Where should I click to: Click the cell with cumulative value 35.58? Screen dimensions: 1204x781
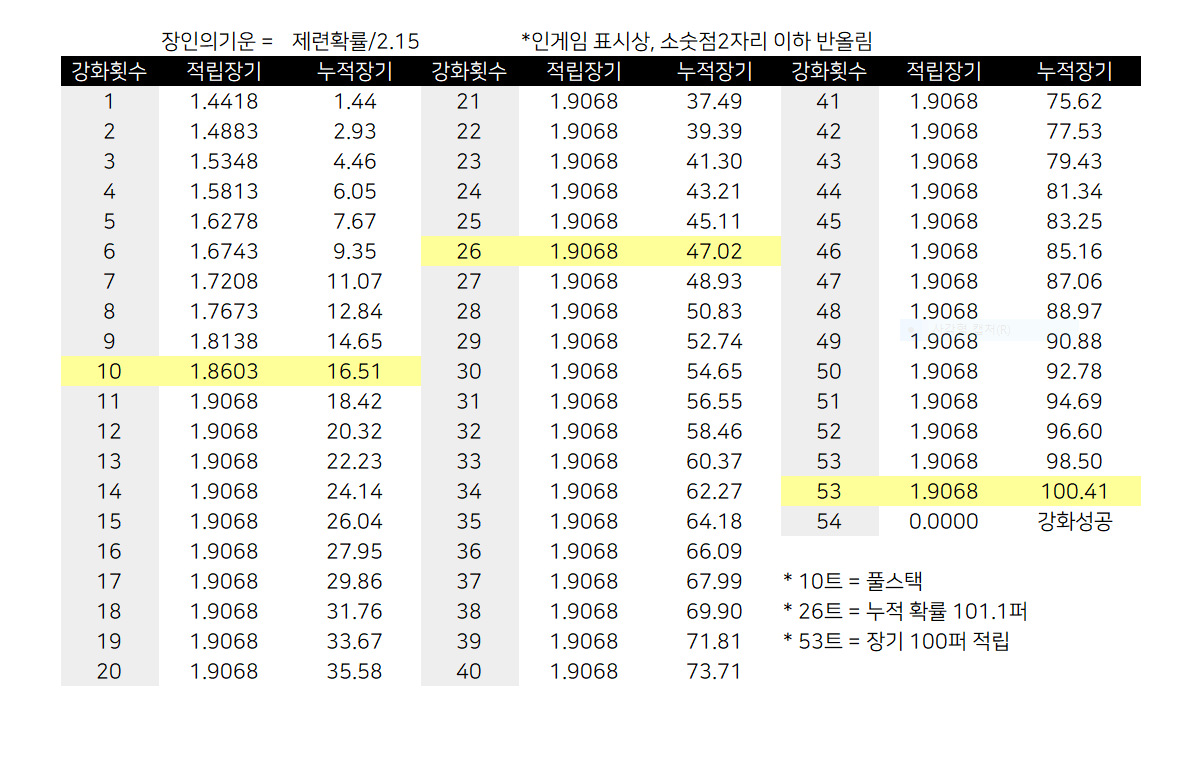coord(354,671)
